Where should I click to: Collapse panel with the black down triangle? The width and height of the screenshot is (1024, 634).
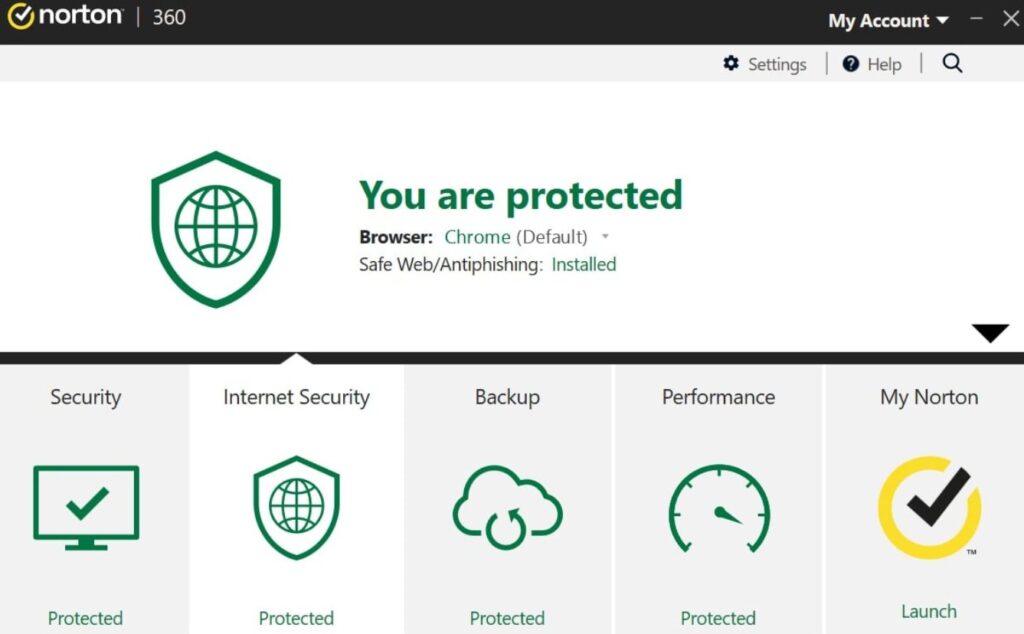pos(990,332)
